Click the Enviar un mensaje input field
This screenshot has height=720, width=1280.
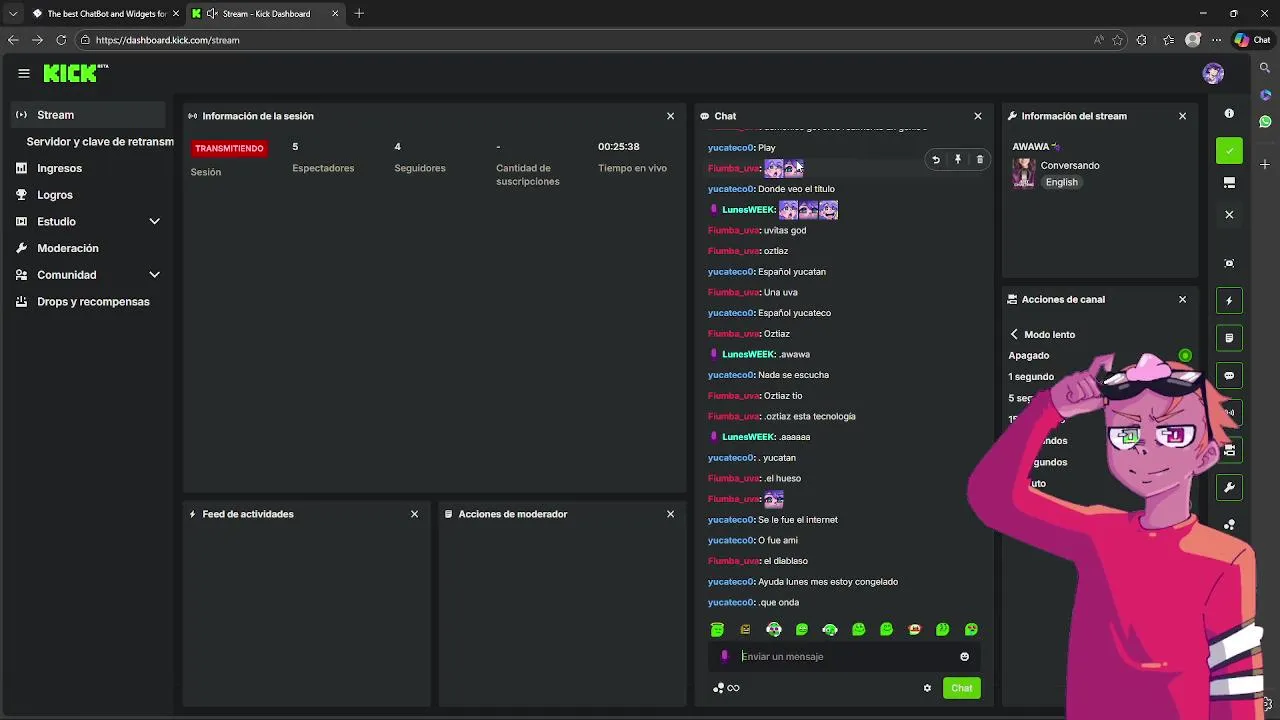click(845, 657)
